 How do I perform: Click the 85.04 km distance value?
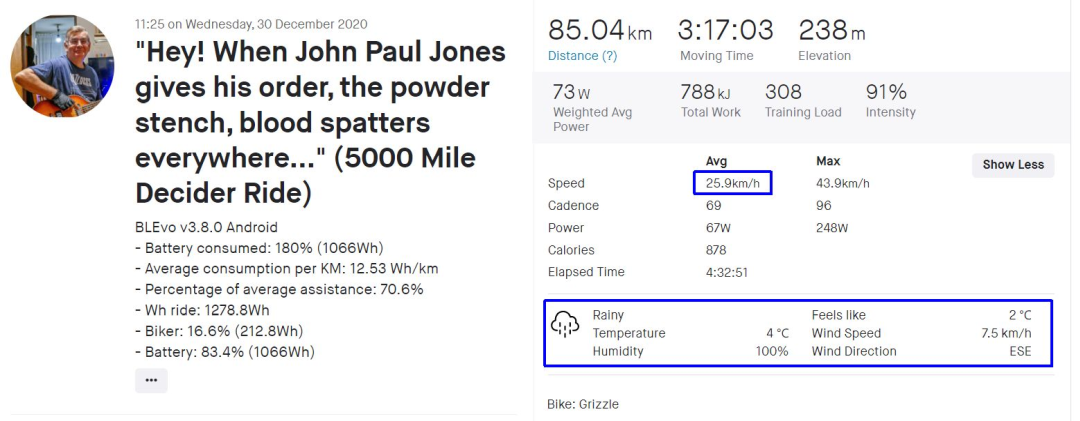coord(599,31)
